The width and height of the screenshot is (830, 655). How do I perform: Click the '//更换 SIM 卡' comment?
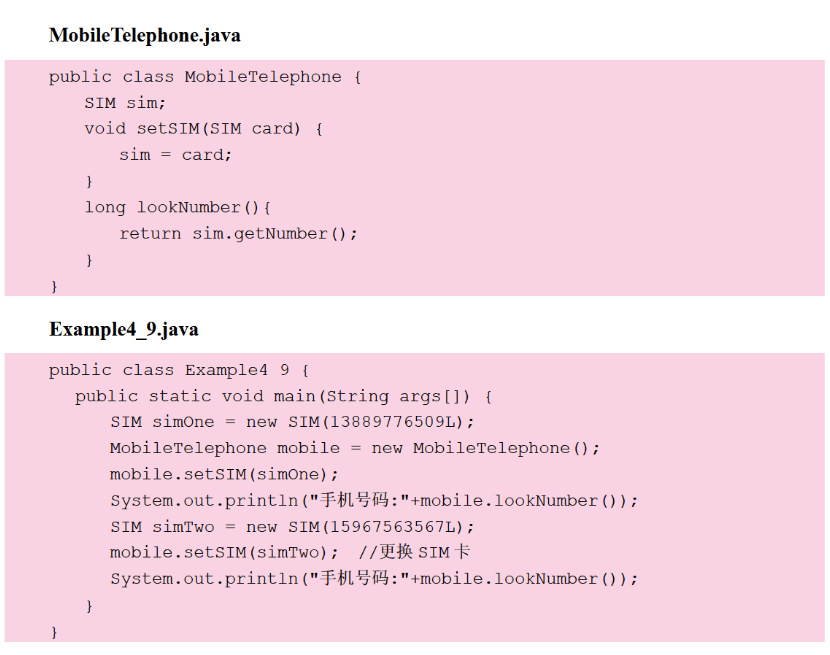[414, 552]
